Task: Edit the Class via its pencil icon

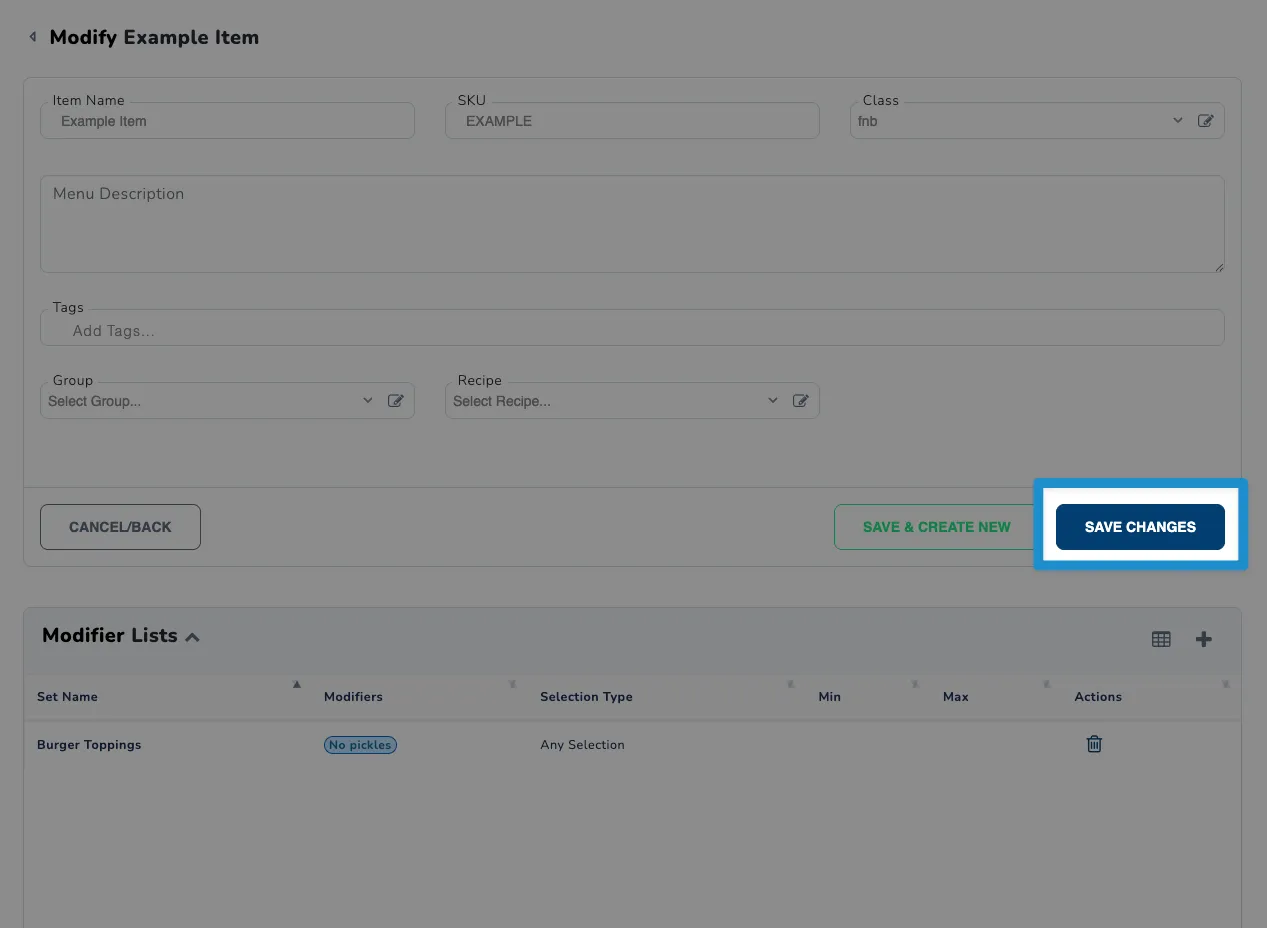Action: coord(1205,121)
